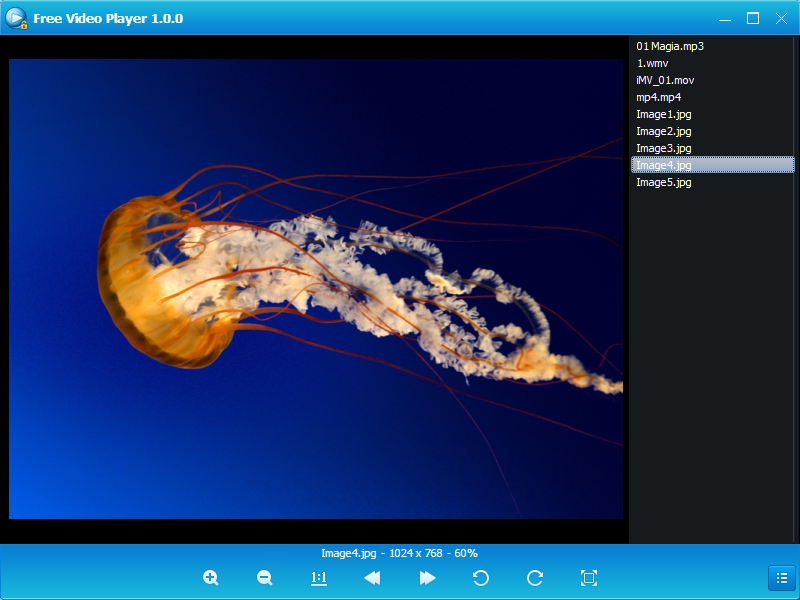The image size is (800, 600).
Task: Open 01 Magia.mp3 from the playlist
Action: click(670, 46)
